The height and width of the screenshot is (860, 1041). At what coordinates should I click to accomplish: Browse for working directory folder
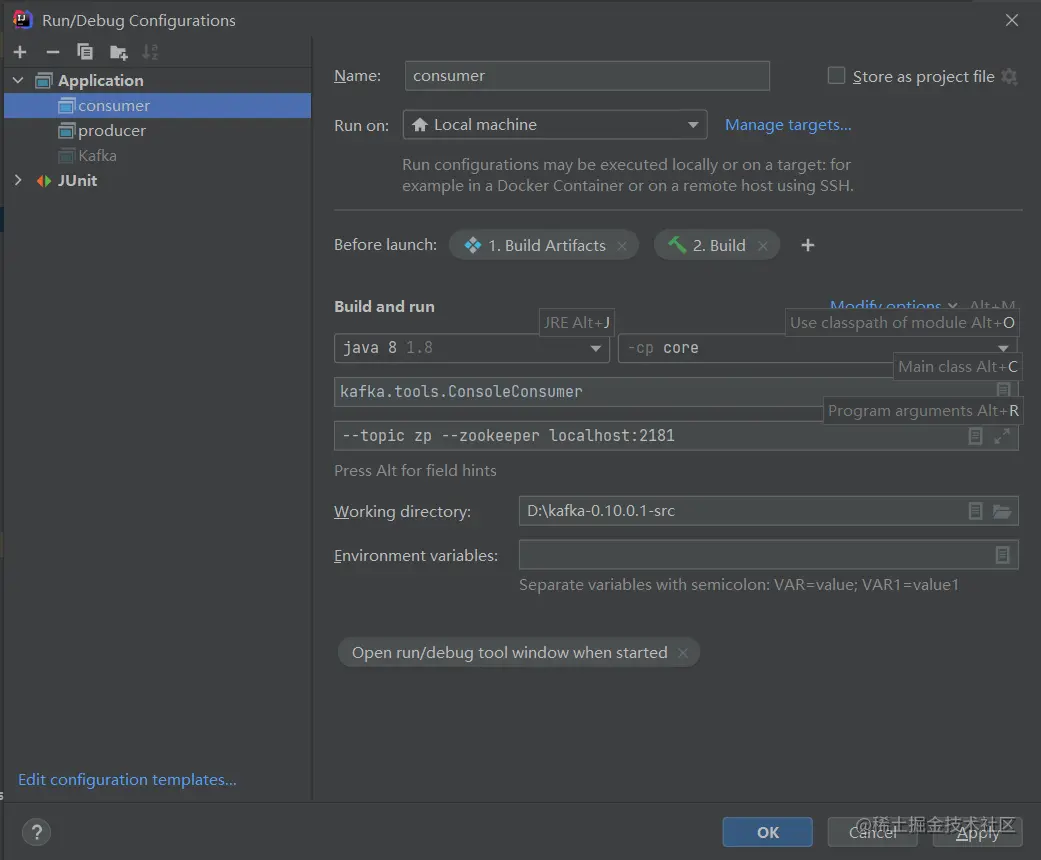1002,511
